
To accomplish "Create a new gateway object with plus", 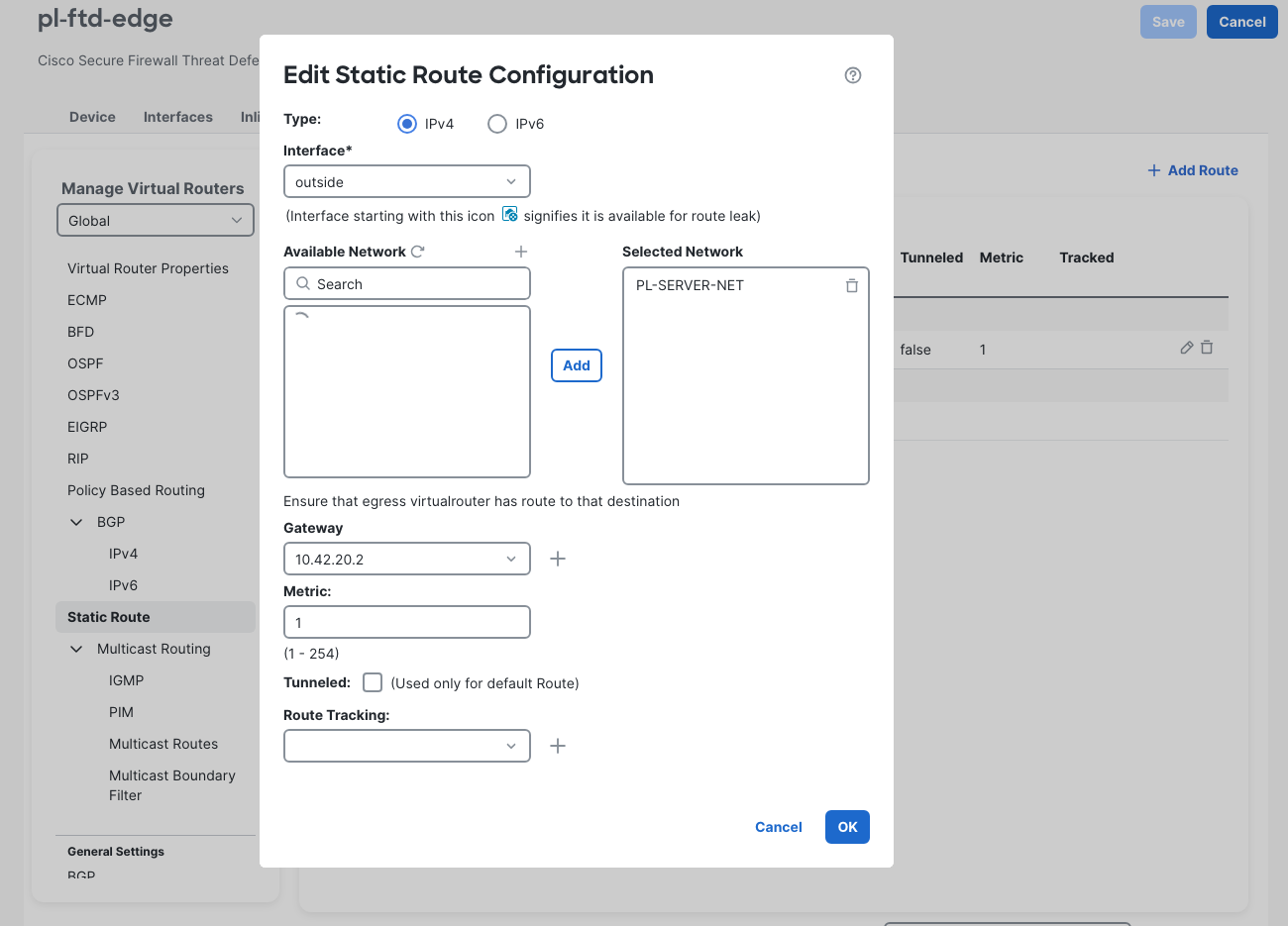I will 558,559.
